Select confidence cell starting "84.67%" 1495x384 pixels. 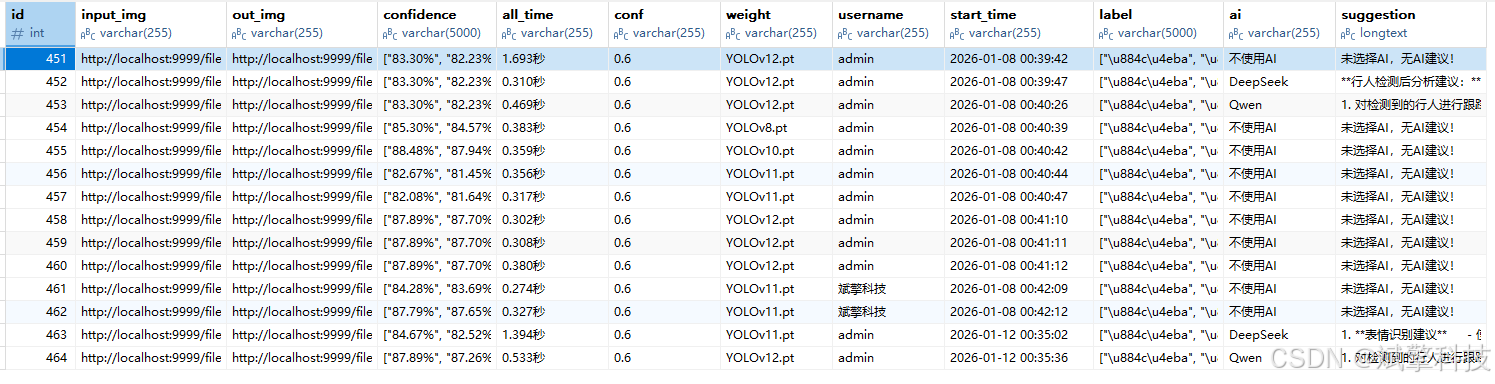click(x=437, y=335)
